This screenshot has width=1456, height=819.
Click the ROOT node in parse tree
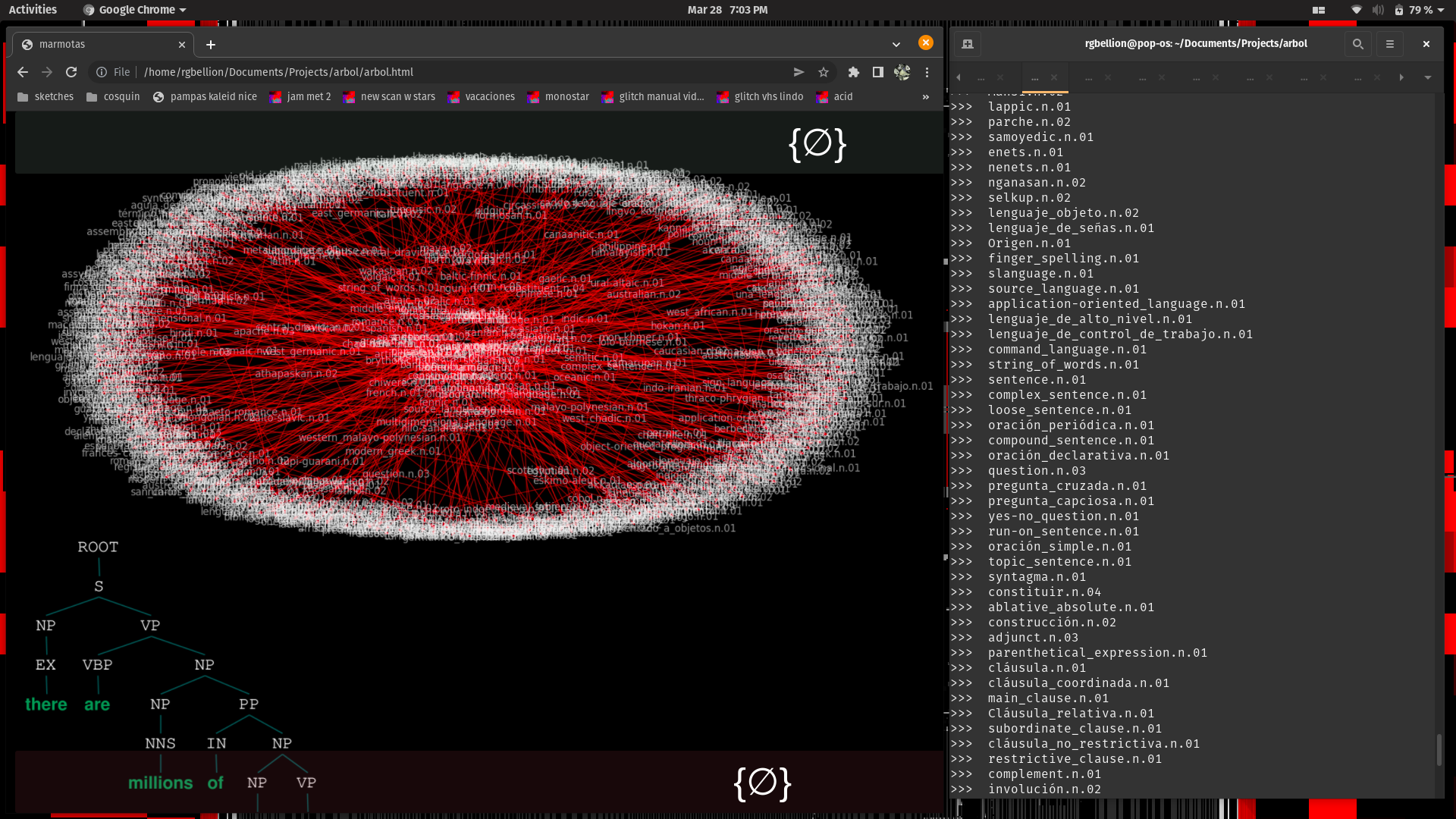pos(97,546)
